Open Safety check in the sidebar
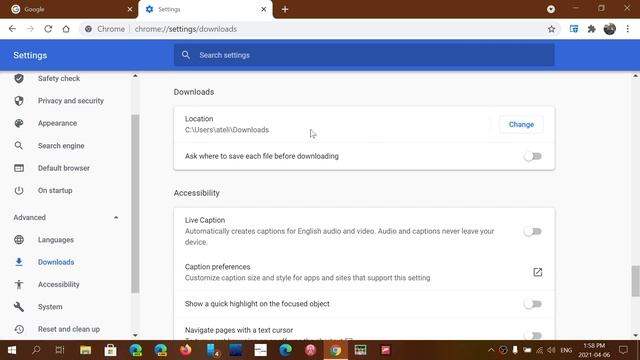 coord(59,78)
